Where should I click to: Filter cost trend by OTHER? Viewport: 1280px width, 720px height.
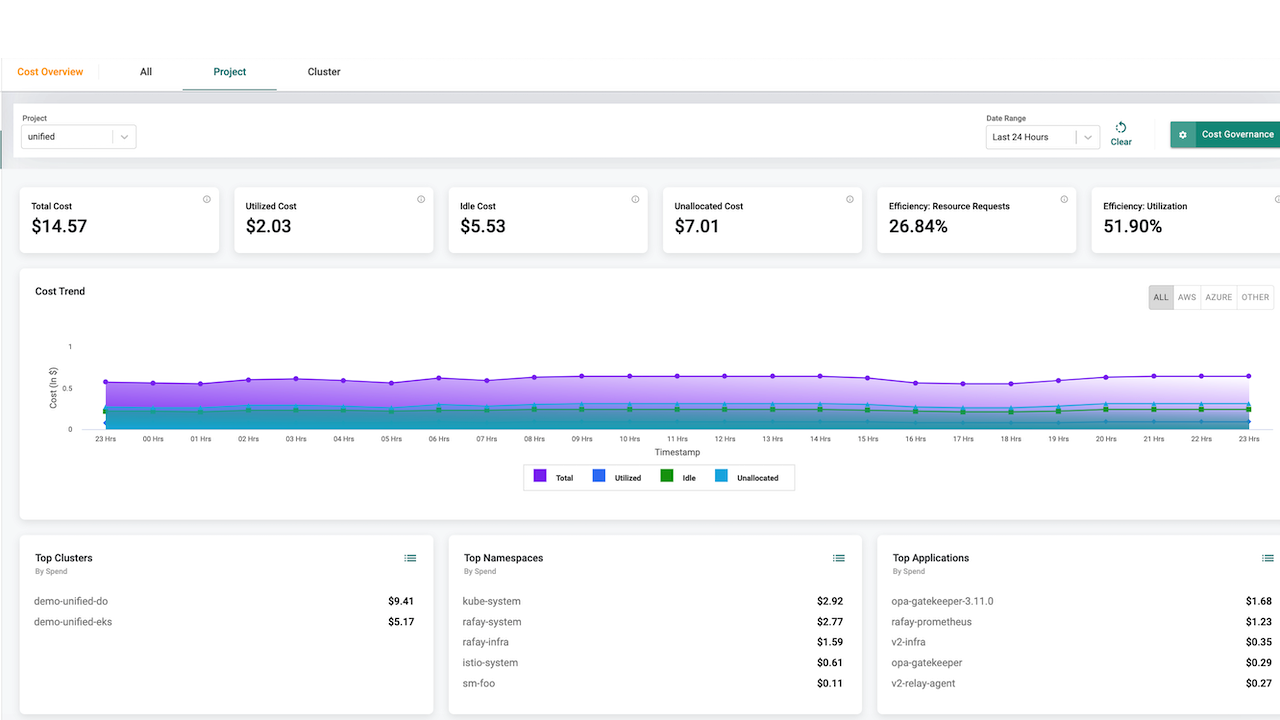click(1255, 297)
